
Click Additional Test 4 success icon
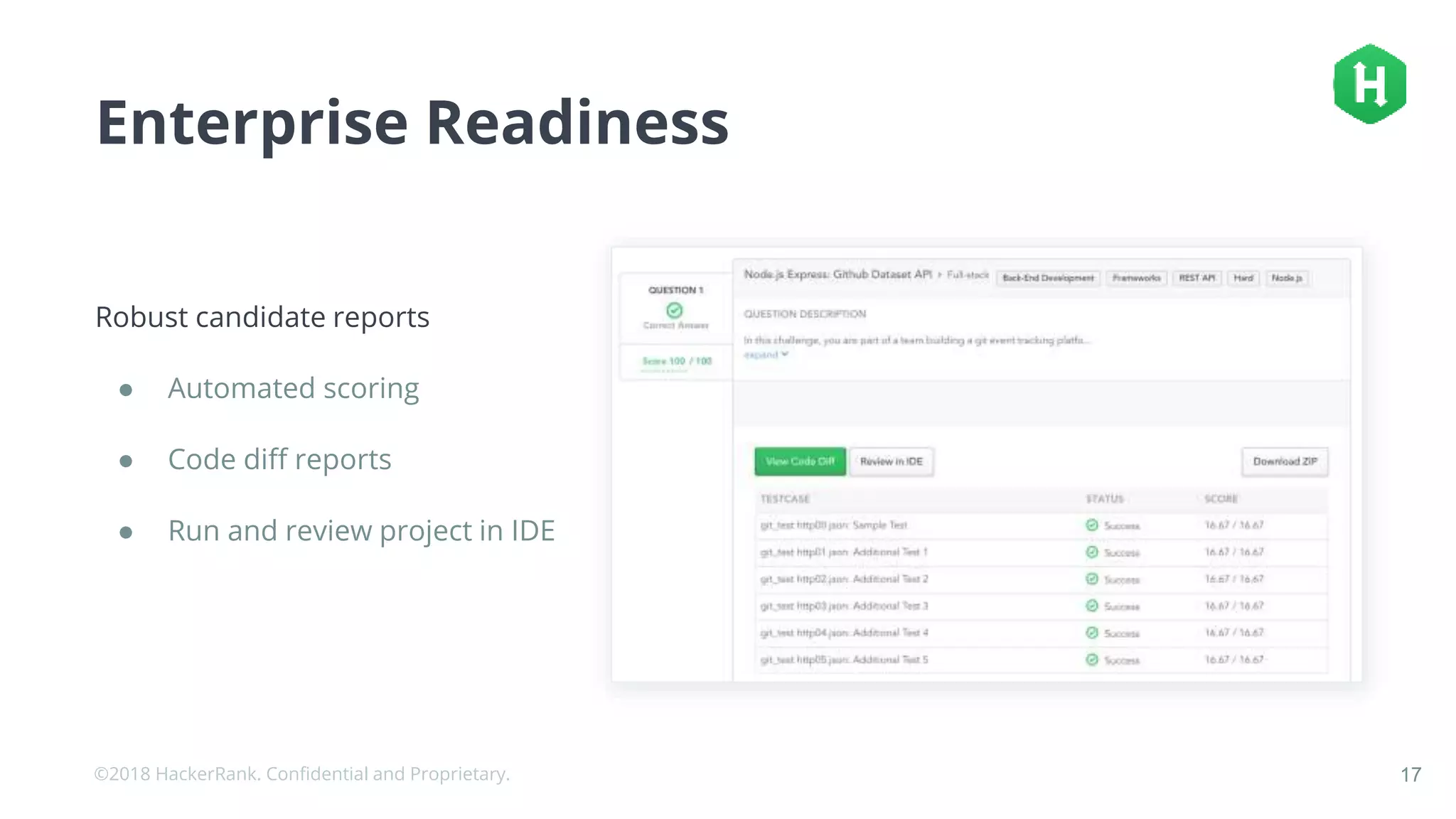tap(1092, 633)
